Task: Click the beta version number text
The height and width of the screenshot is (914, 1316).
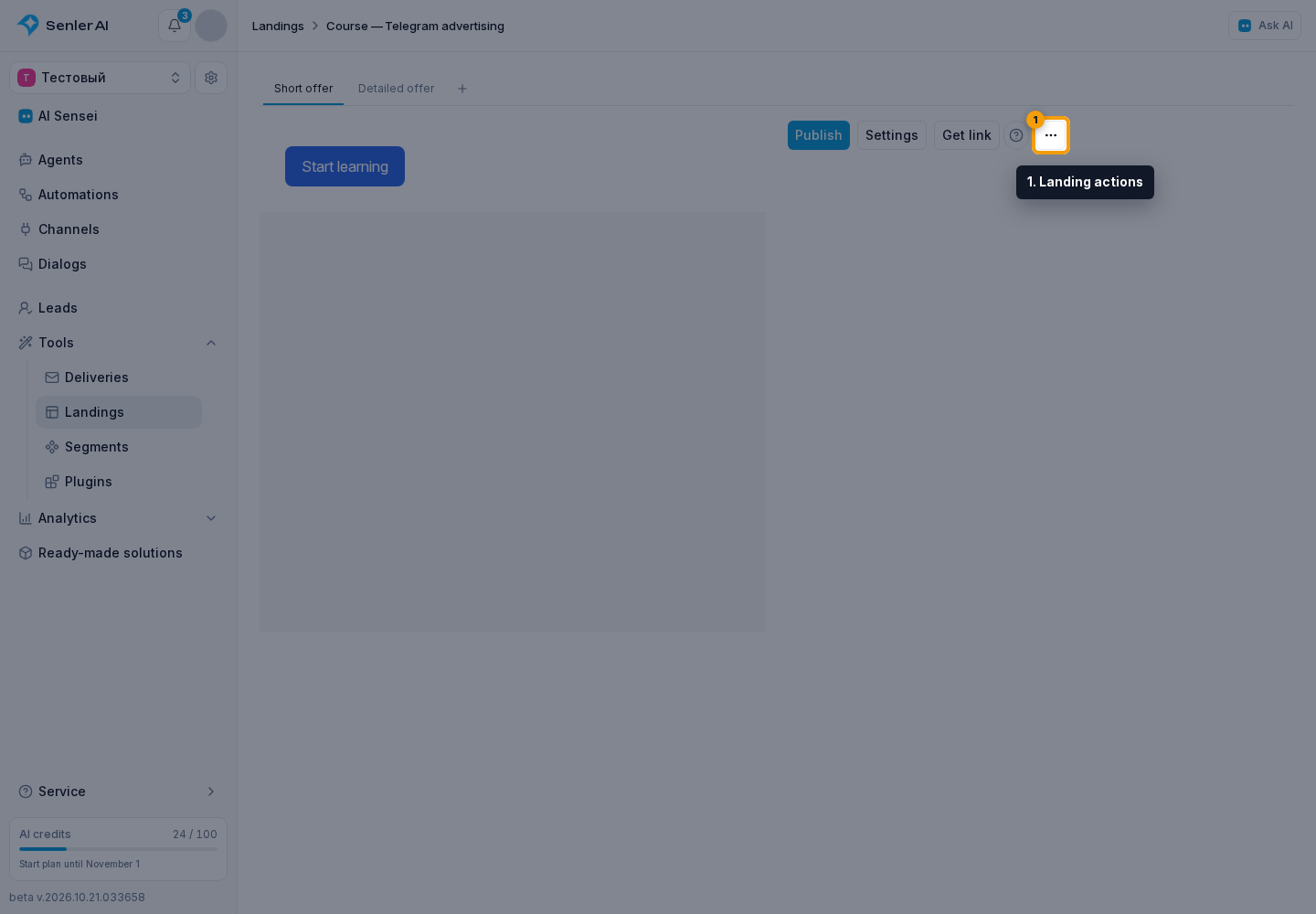Action: (77, 898)
